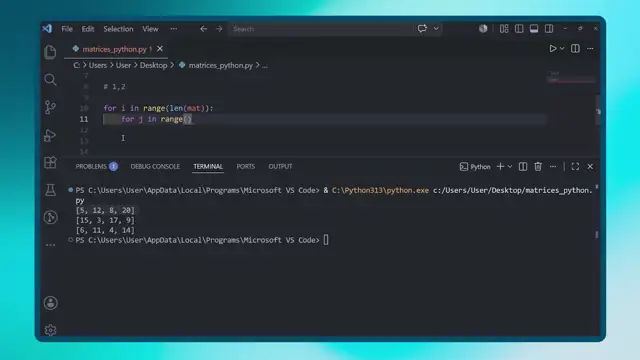Click the breadcrumb ellipsis symbol
The image size is (640, 360).
point(264,65)
